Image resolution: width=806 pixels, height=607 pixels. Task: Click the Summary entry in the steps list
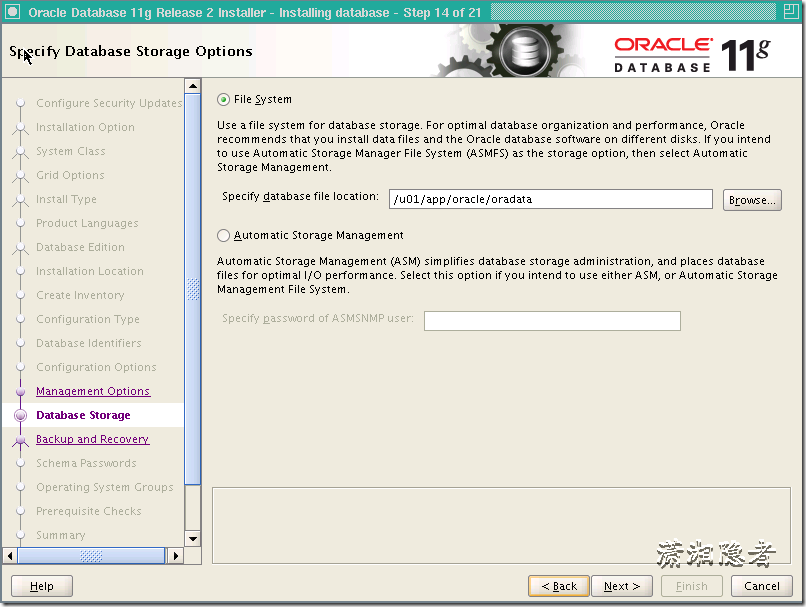(x=60, y=535)
